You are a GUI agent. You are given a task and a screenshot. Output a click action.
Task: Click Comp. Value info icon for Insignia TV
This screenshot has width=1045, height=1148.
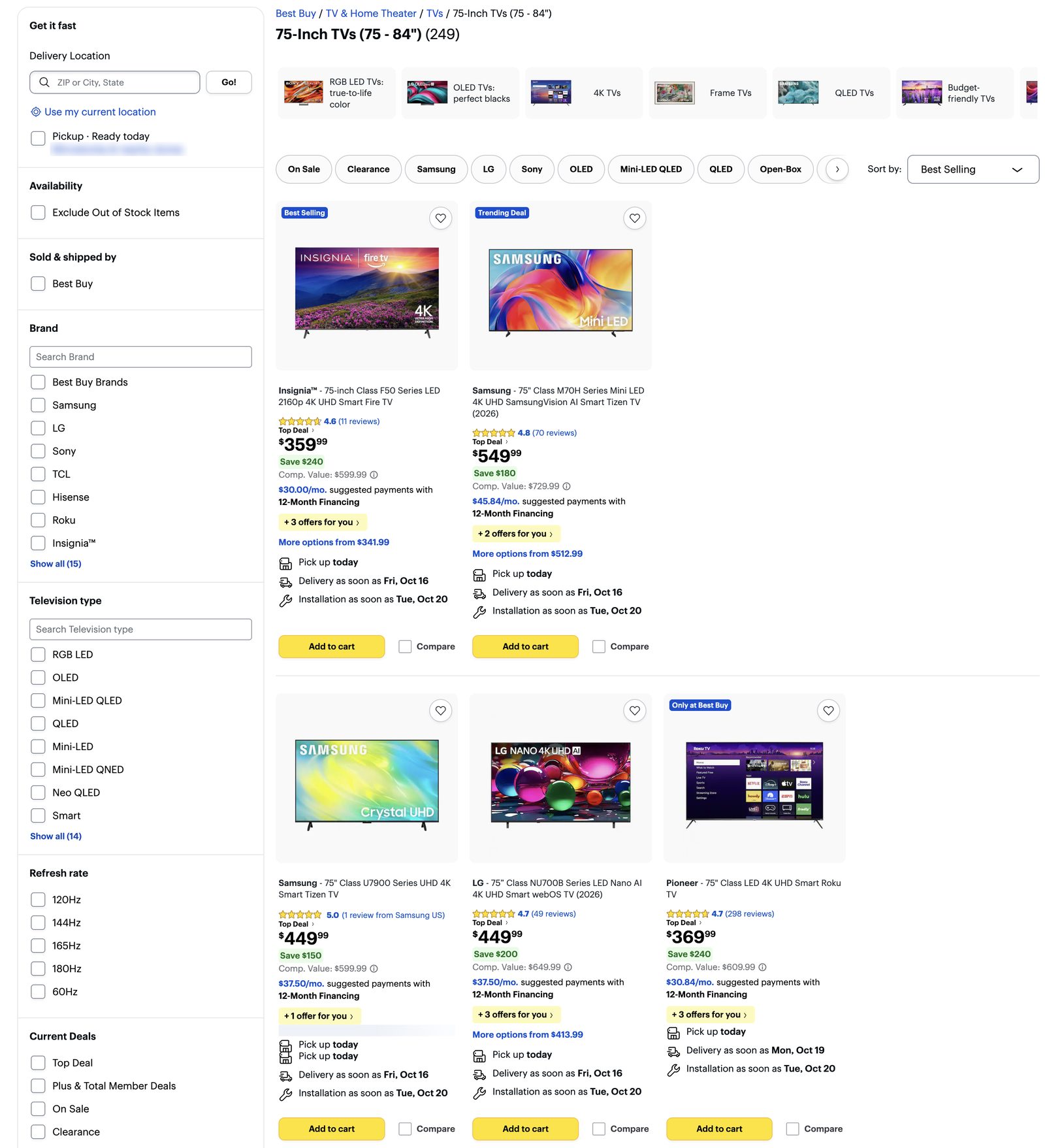point(374,475)
